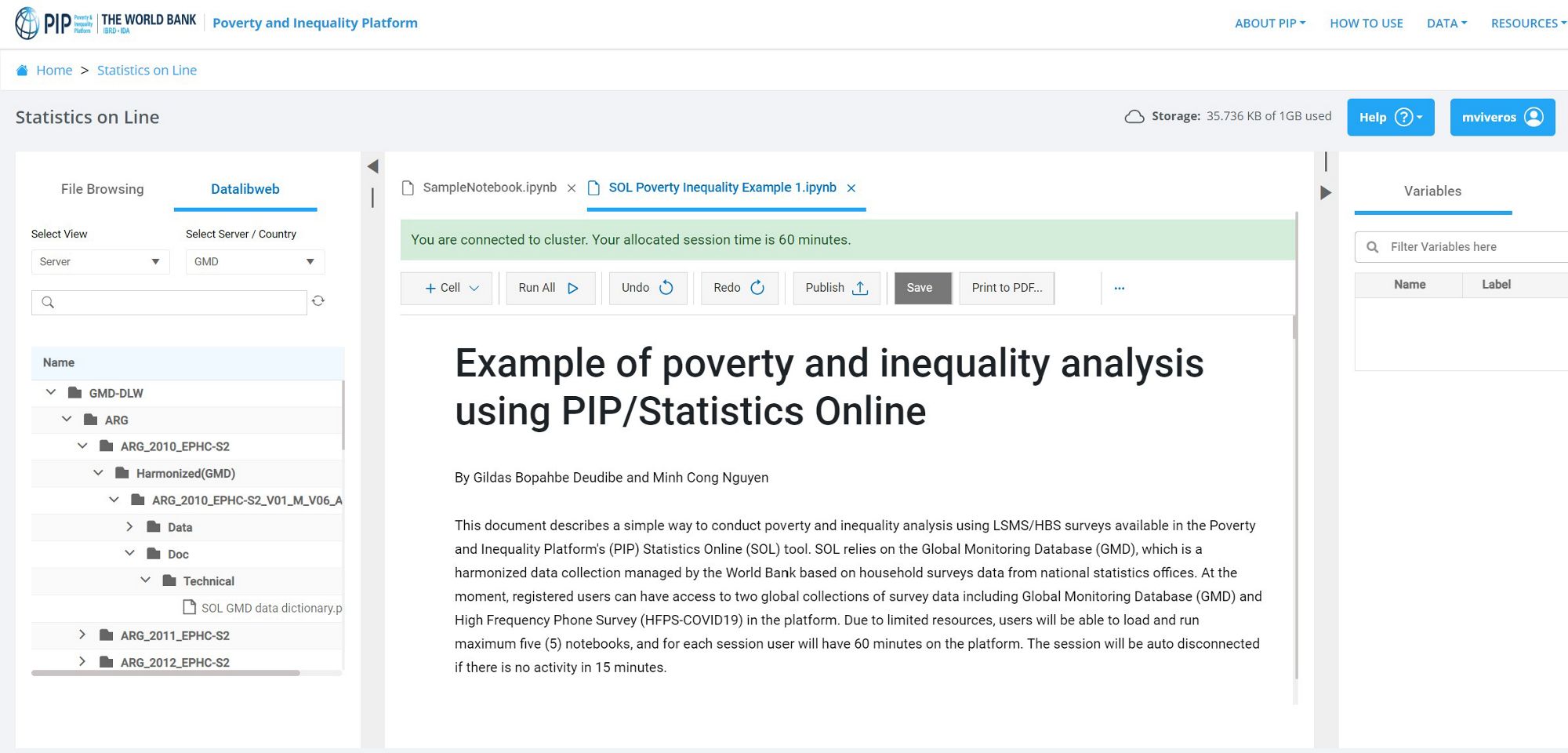This screenshot has width=1568, height=753.
Task: Open the mviveros user account menu
Action: [x=1502, y=116]
